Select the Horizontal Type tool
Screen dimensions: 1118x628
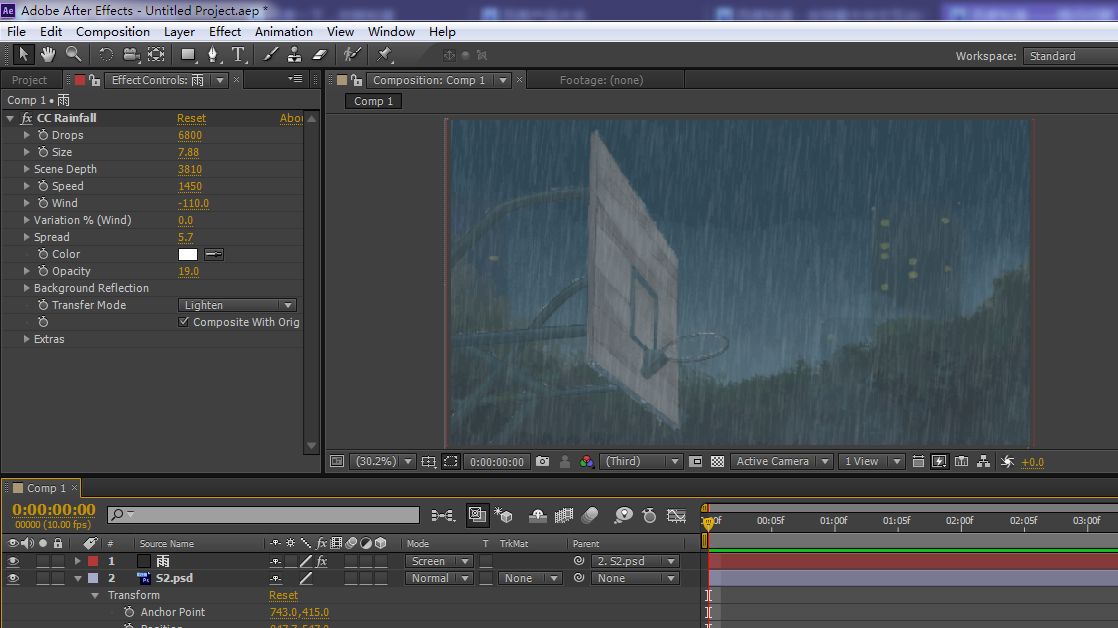[x=238, y=55]
